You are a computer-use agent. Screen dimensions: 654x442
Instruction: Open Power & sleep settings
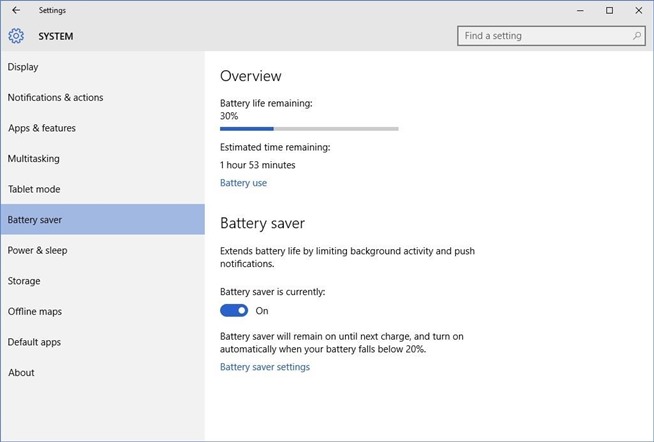[x=37, y=250]
